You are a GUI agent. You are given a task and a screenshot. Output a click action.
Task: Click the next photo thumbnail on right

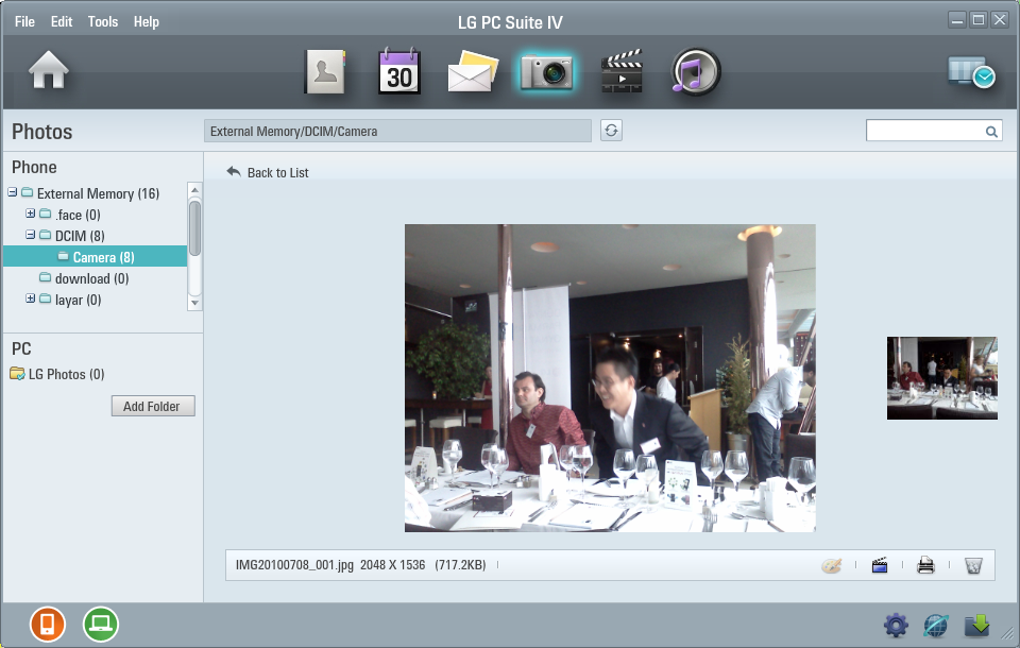[x=942, y=378]
